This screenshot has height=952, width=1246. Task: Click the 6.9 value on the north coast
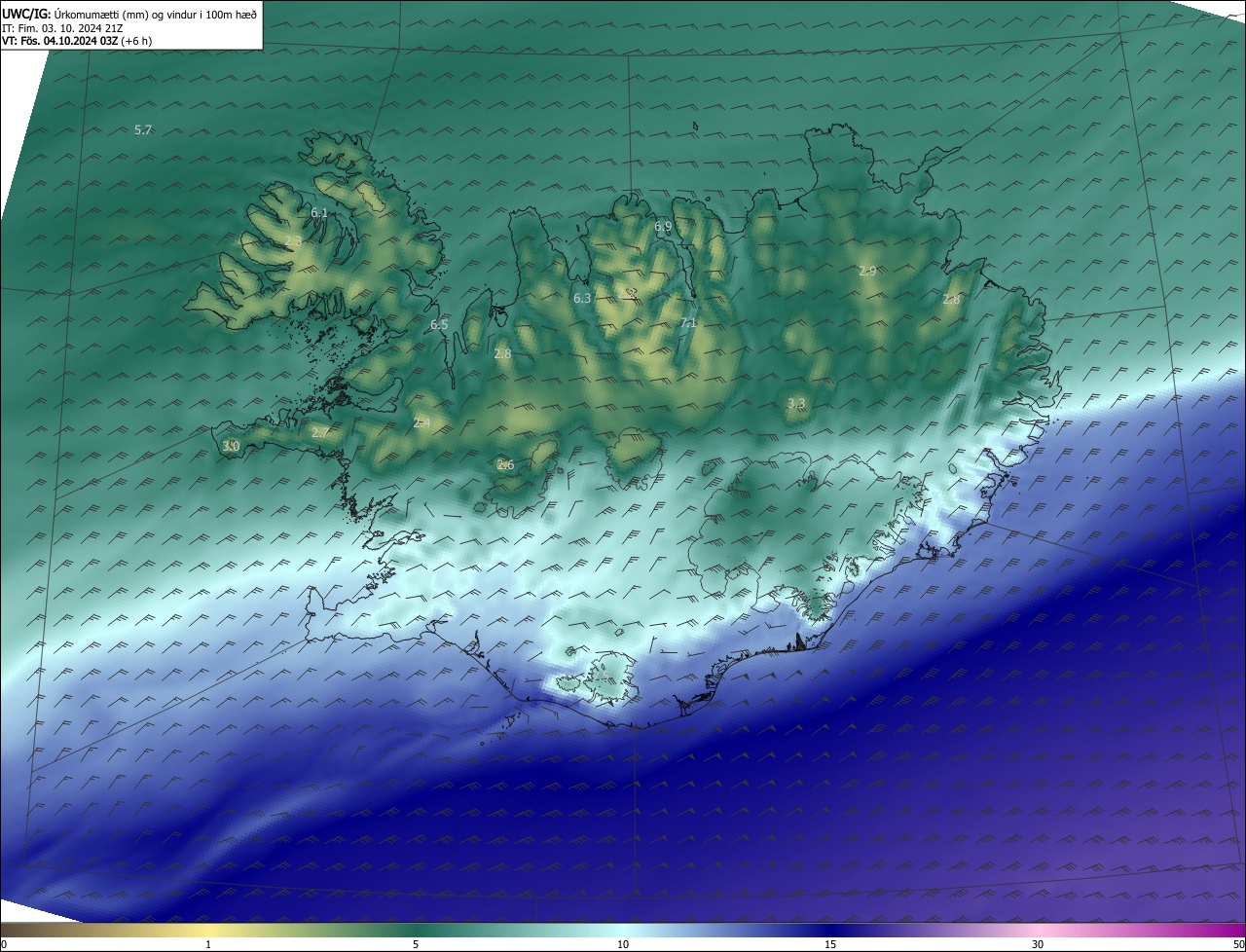(663, 227)
